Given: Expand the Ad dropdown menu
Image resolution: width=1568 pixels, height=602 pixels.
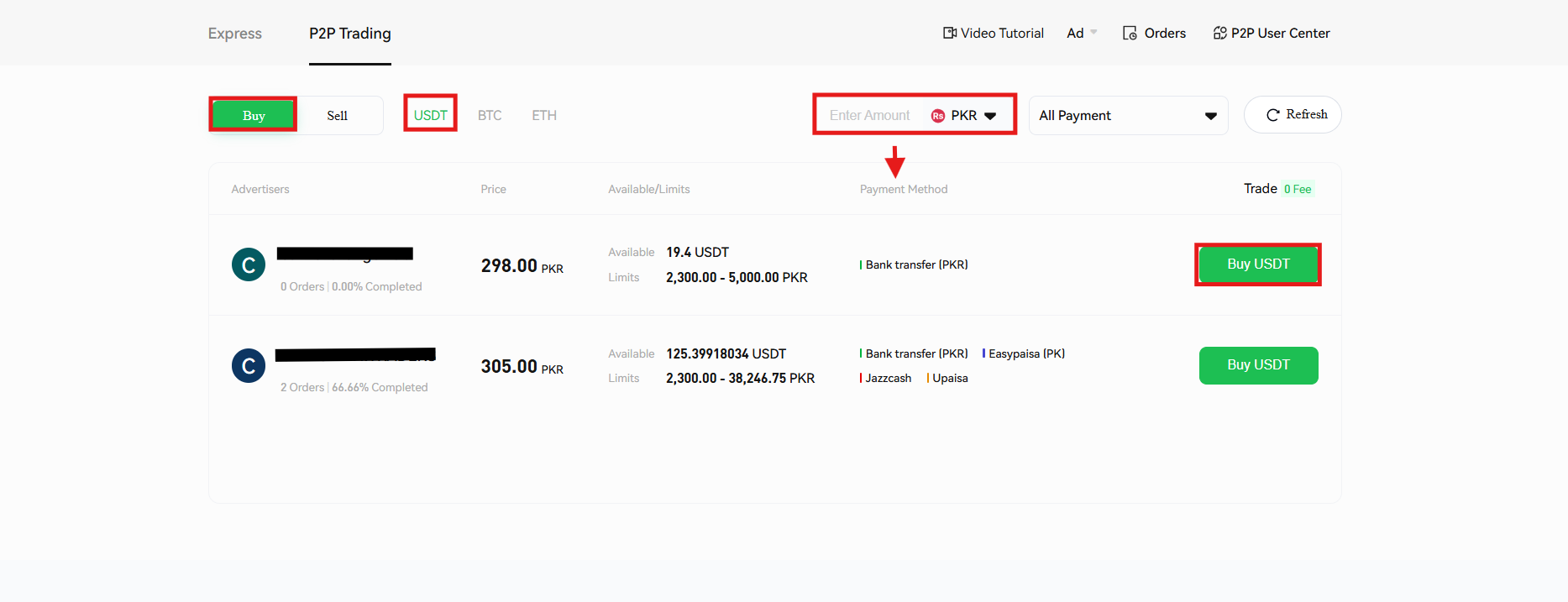Looking at the screenshot, I should point(1082,34).
